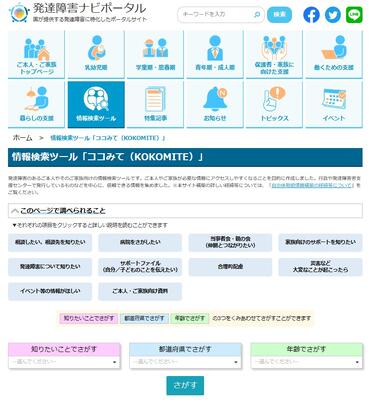This screenshot has width=371, height=400.
Task: Click the teal さがす button
Action: point(185,385)
